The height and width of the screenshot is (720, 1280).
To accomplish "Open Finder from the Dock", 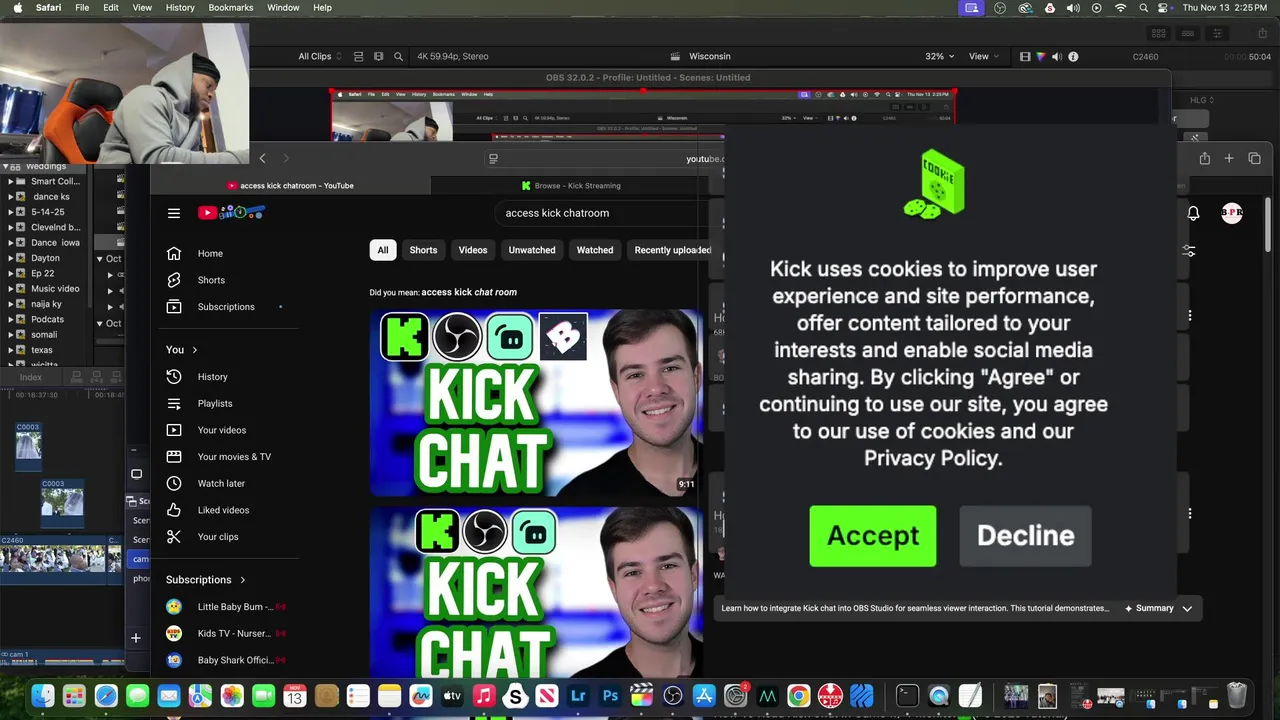I will [x=42, y=695].
